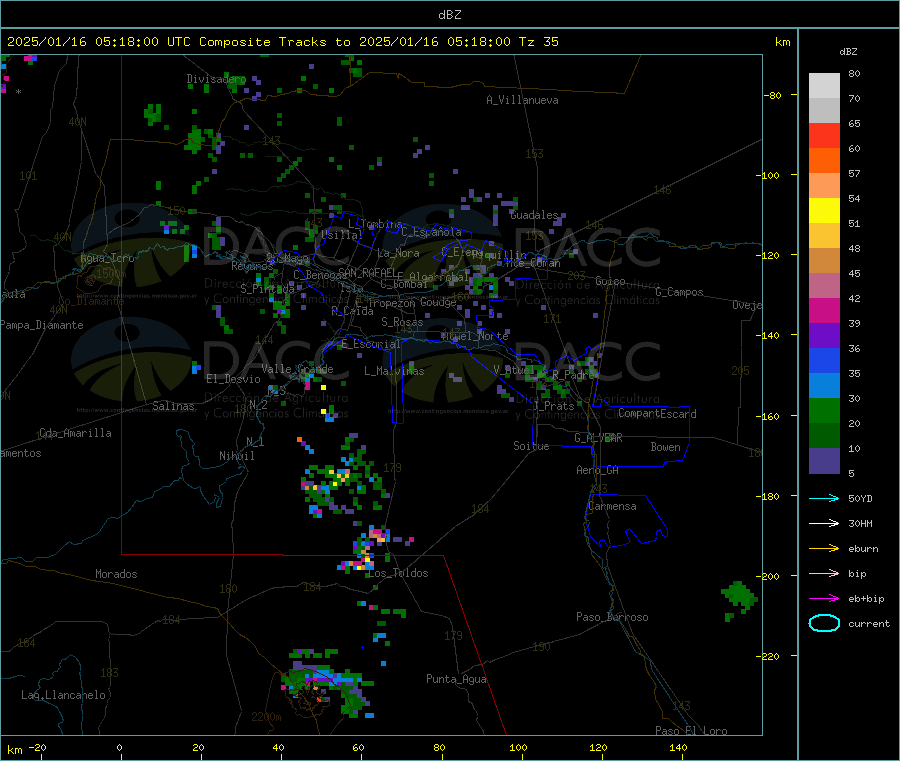Click the Aero_GA map label

point(597,470)
